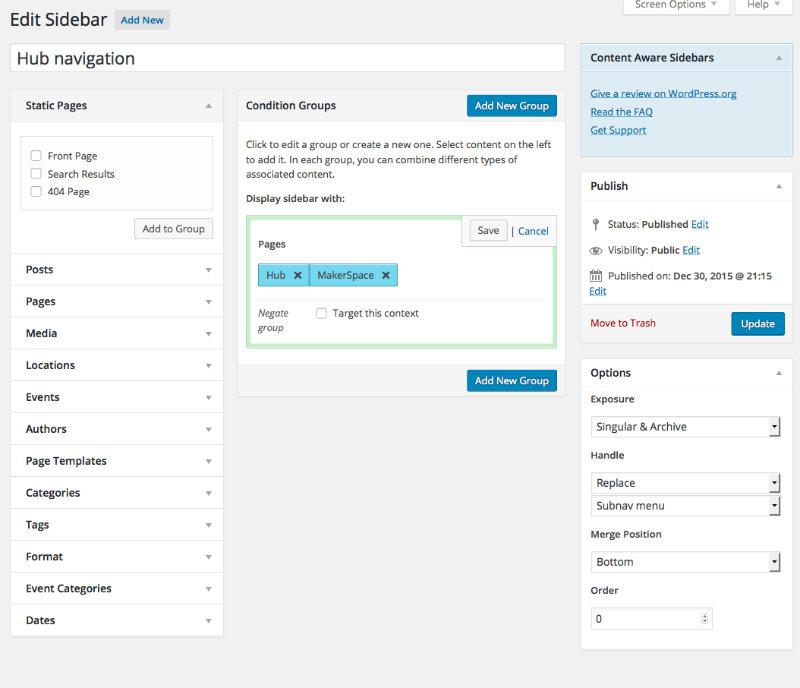This screenshot has width=800, height=688.
Task: Expand the Categories section
Action: point(117,493)
